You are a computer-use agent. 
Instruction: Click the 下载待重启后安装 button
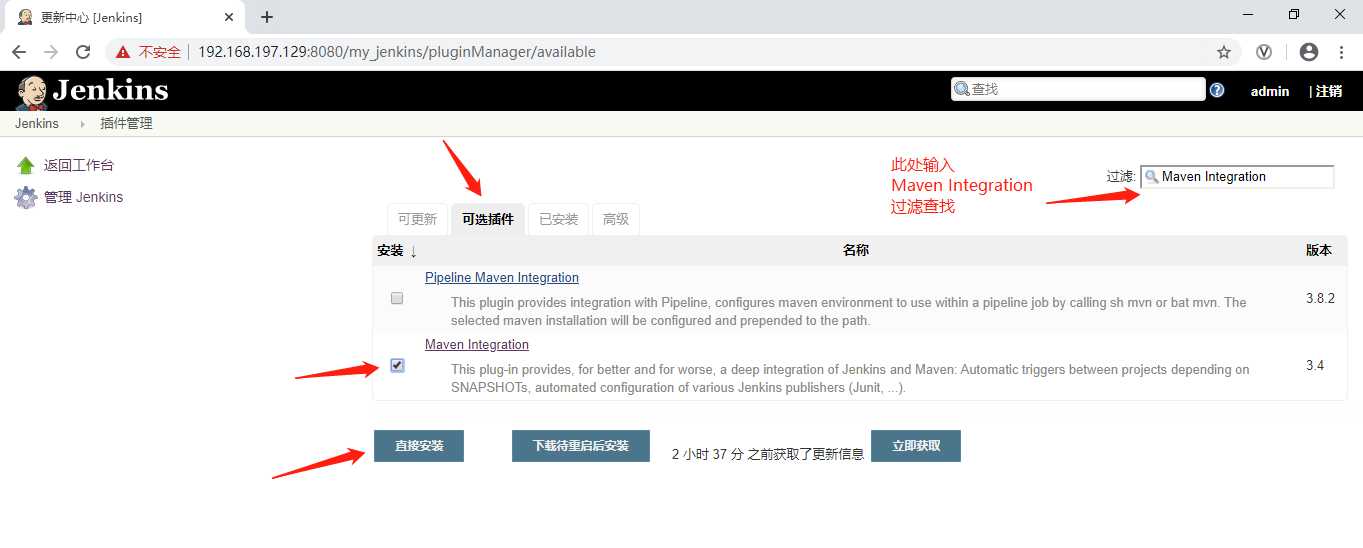(x=581, y=446)
